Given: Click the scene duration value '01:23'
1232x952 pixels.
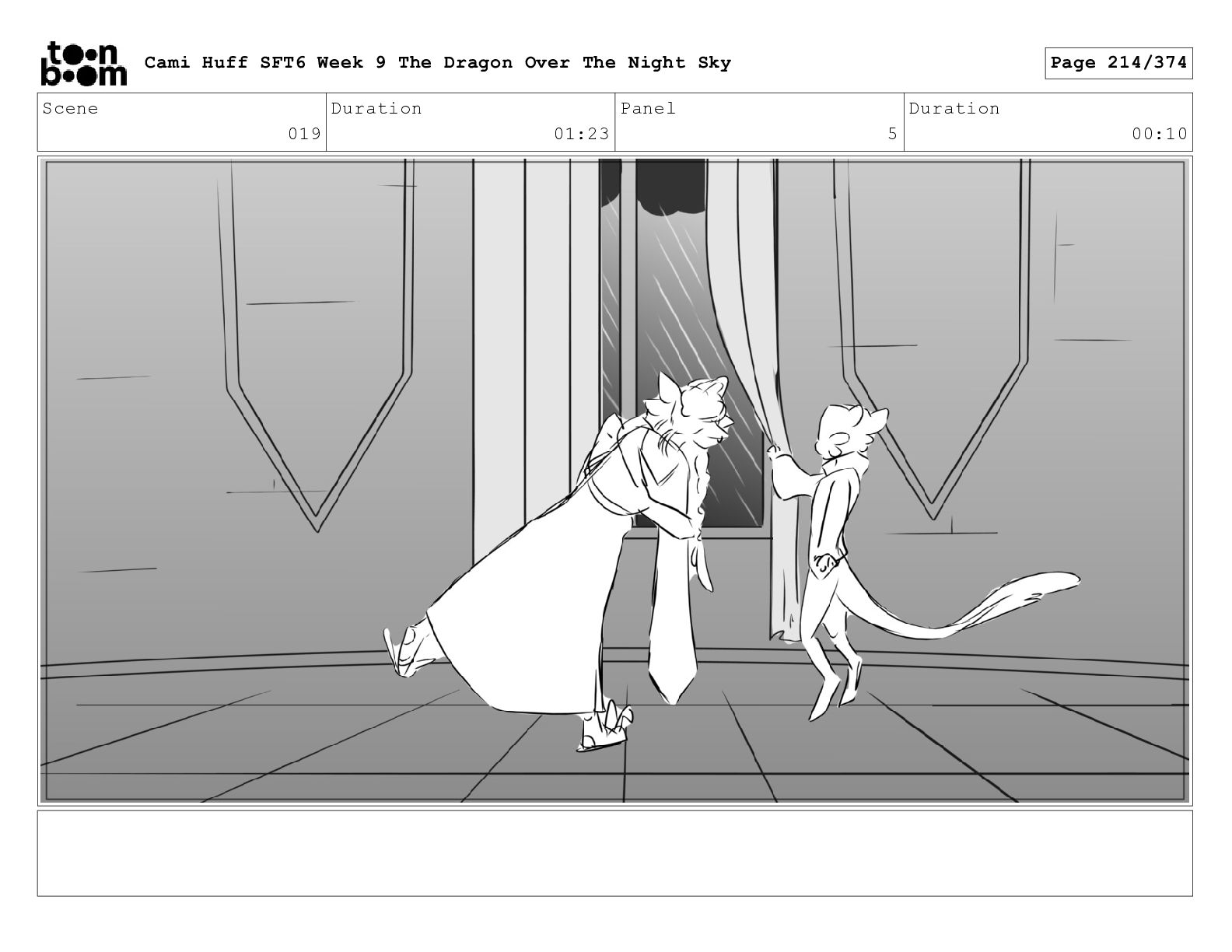Looking at the screenshot, I should coord(582,134).
